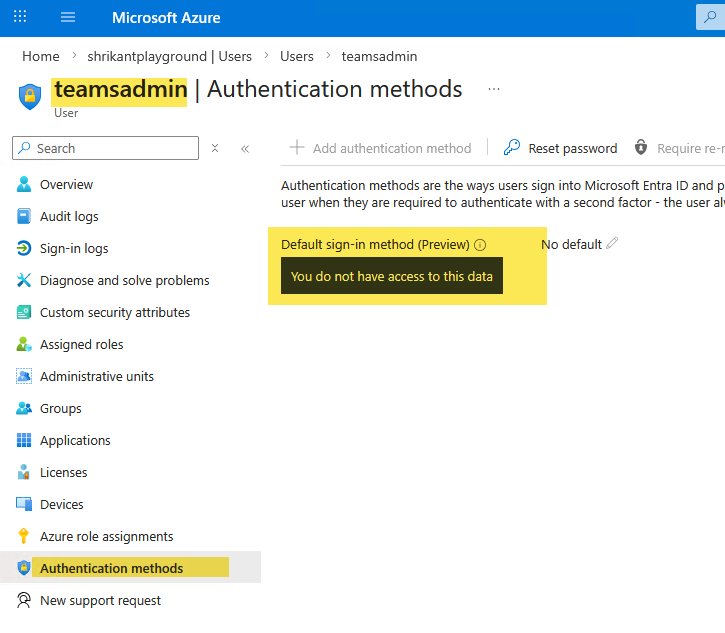Click the Overview person icon
Screen dimensions: 725x633
tap(24, 184)
